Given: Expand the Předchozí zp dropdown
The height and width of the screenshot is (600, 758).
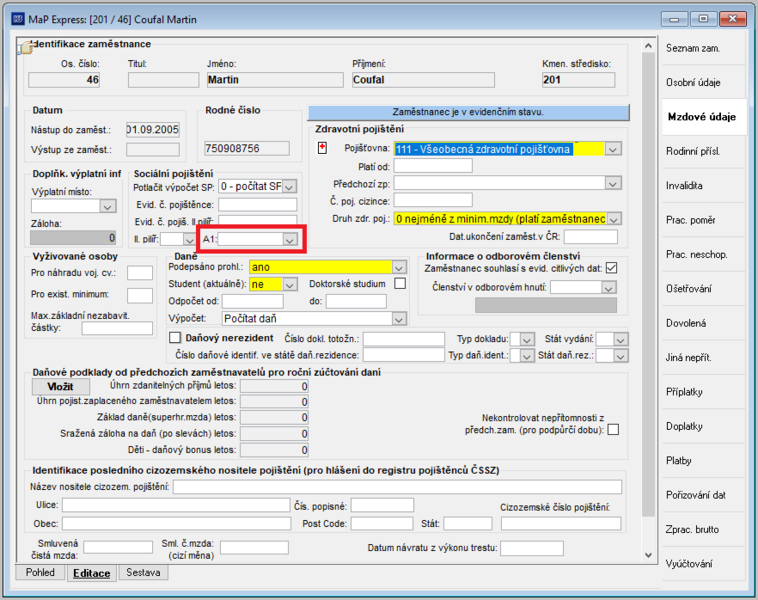Looking at the screenshot, I should [x=612, y=184].
